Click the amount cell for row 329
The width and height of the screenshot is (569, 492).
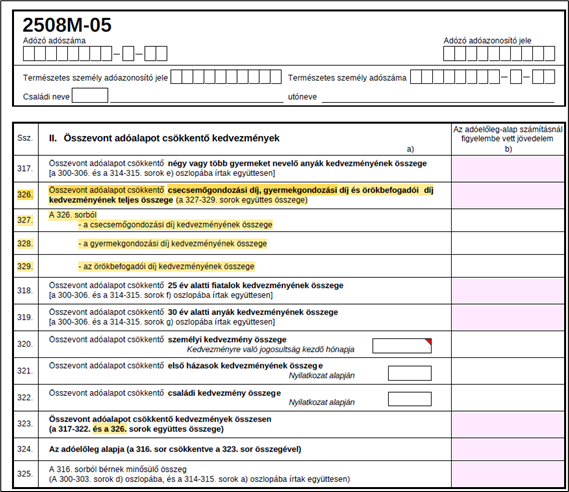tap(508, 266)
